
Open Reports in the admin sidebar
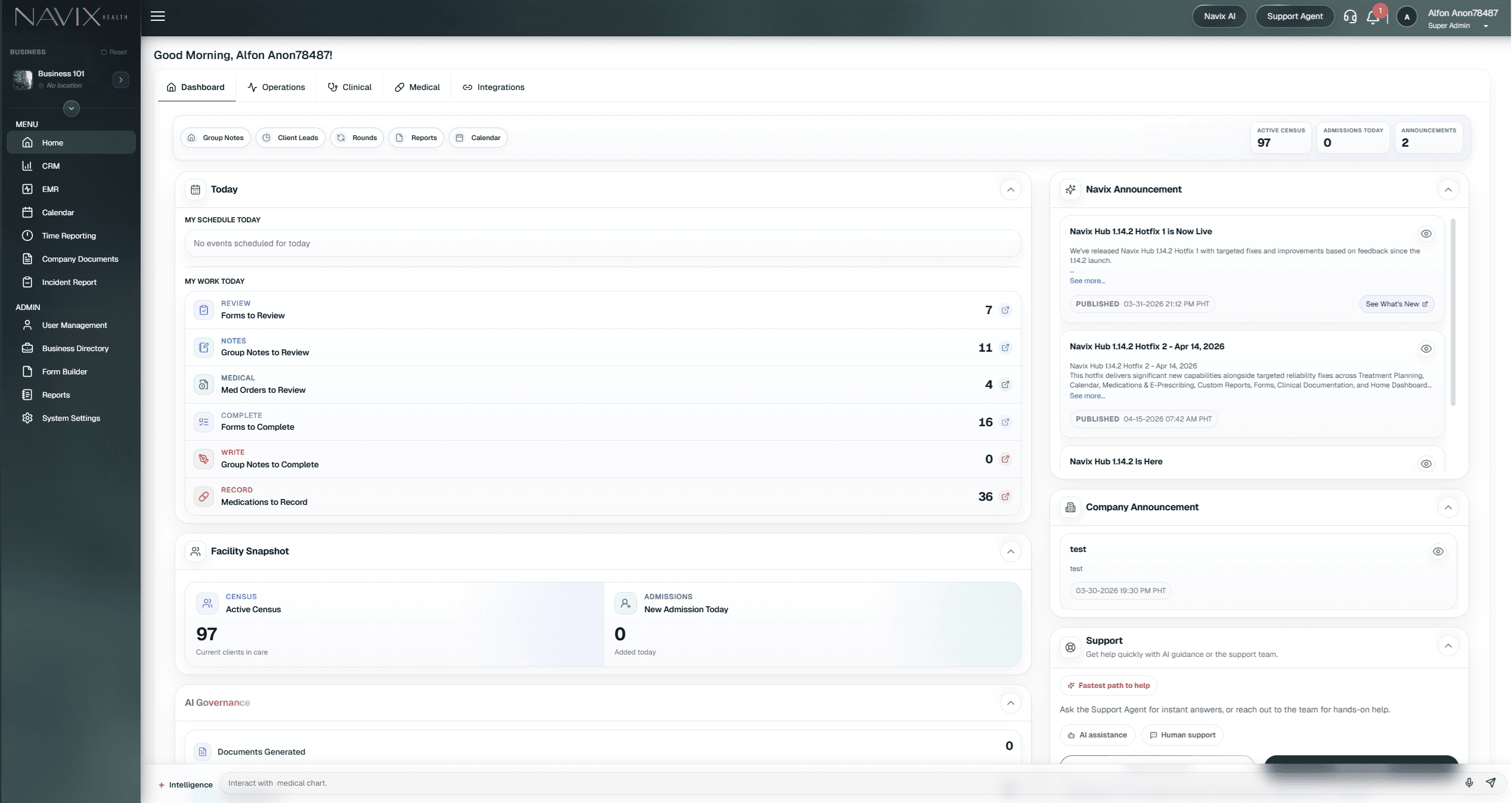(x=71, y=395)
